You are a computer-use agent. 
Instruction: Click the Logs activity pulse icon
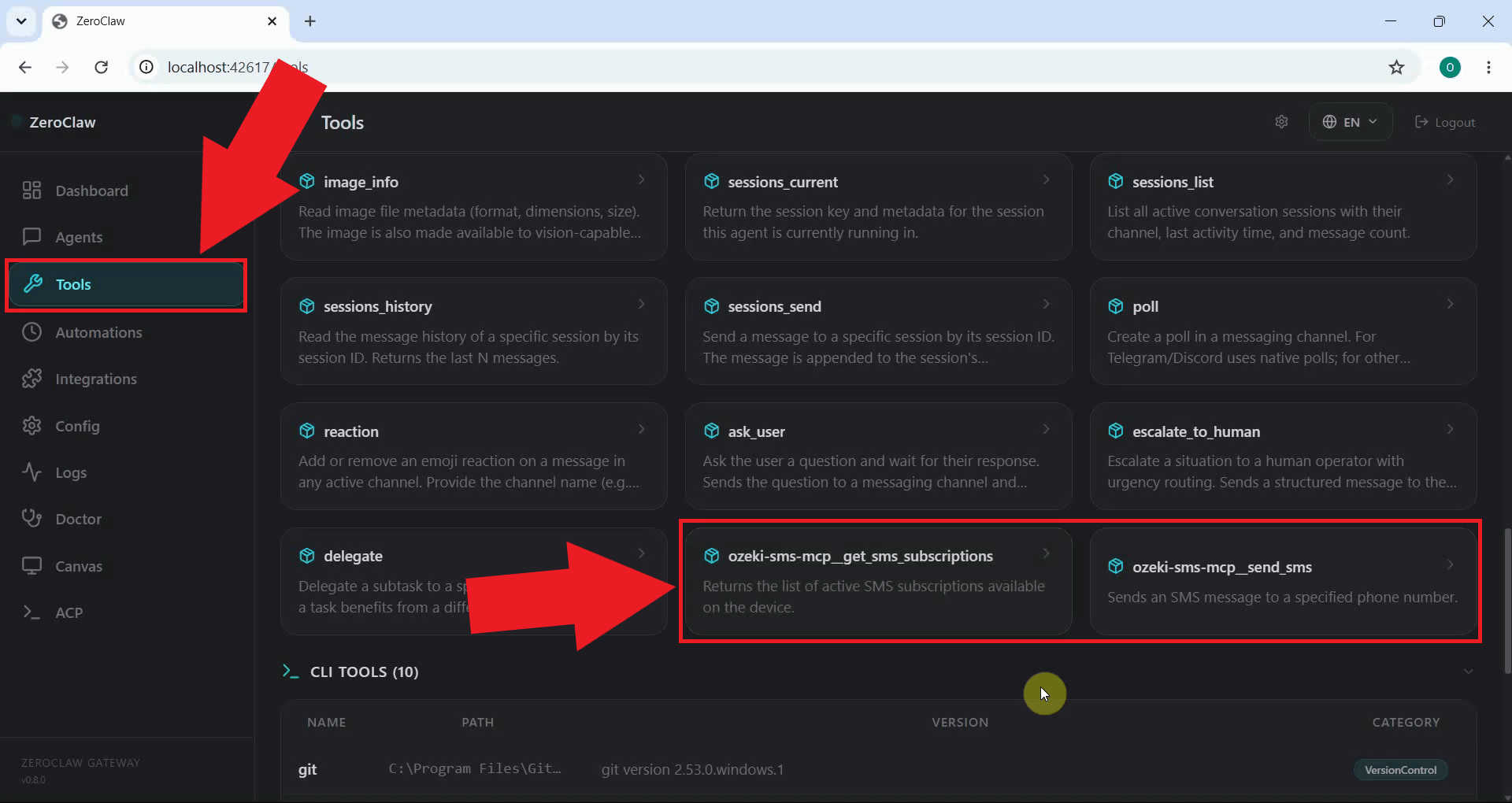pos(31,472)
